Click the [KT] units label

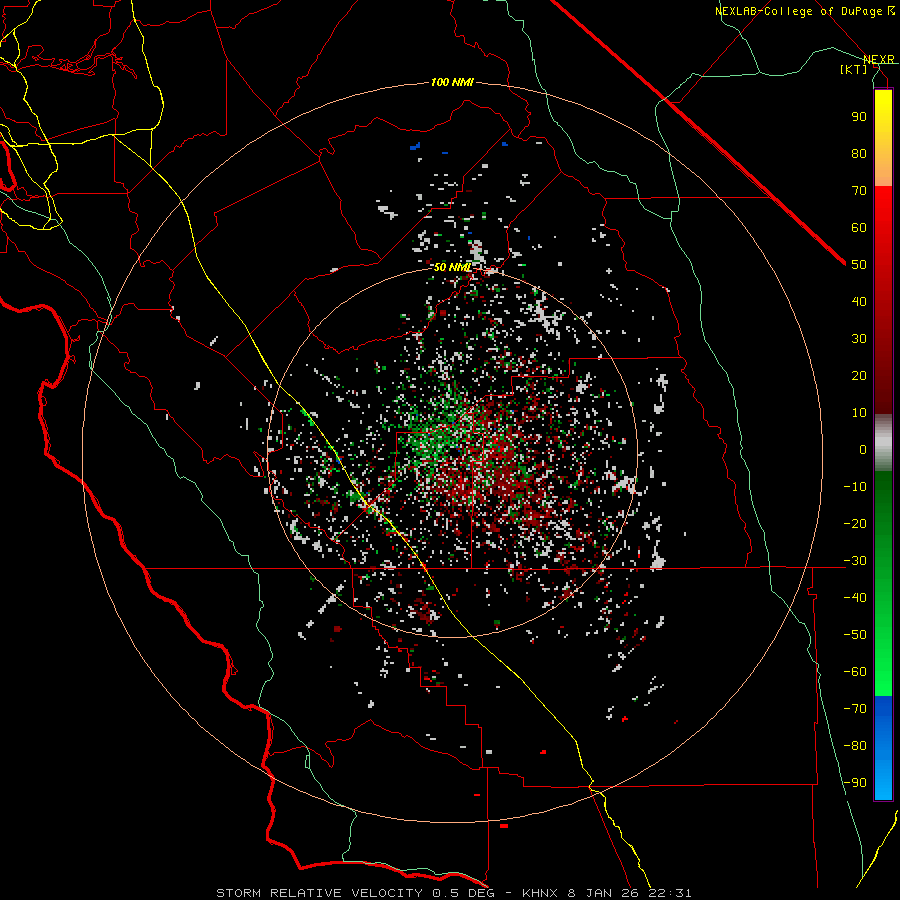coord(854,69)
